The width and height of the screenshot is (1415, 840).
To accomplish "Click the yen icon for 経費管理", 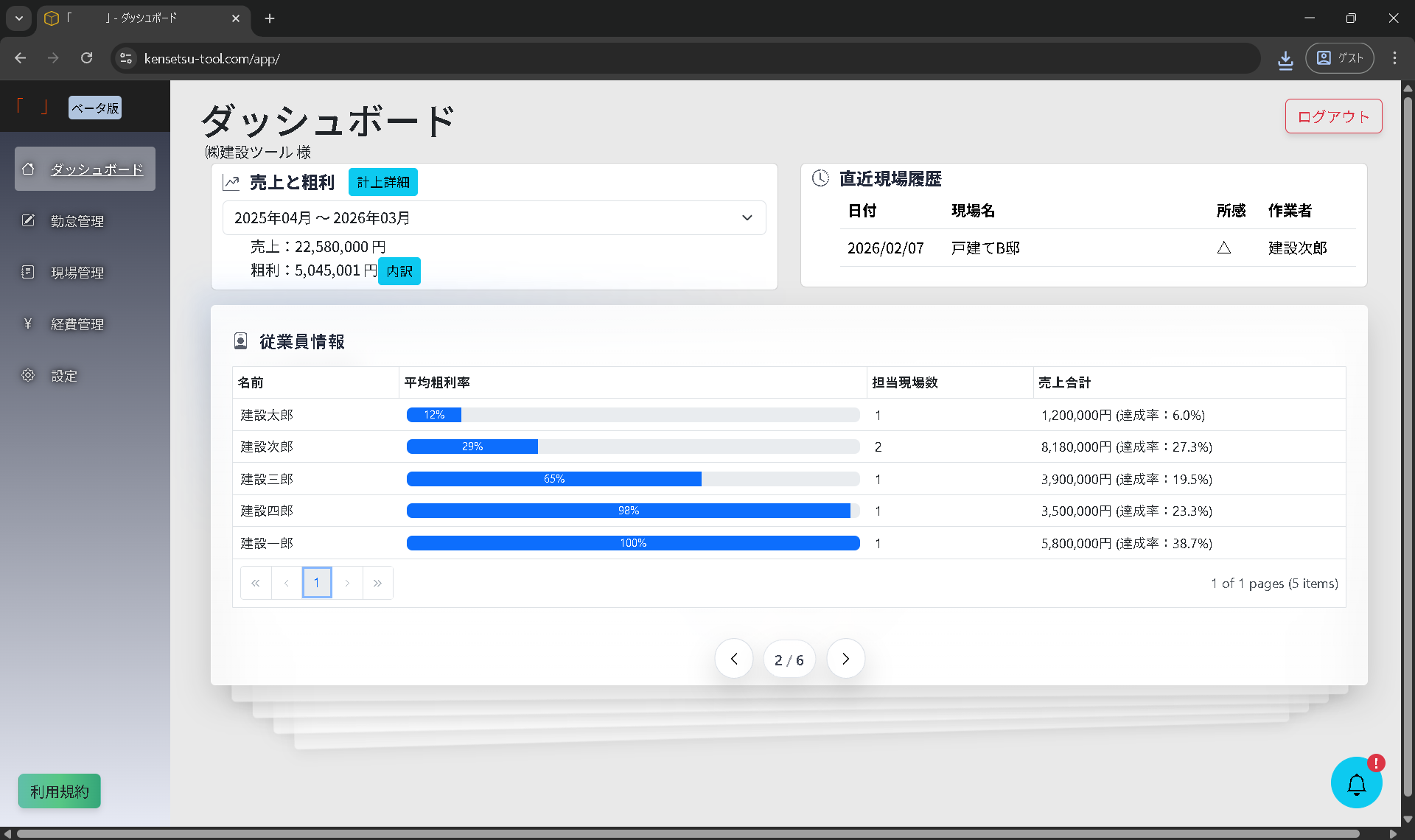I will pyautogui.click(x=28, y=323).
